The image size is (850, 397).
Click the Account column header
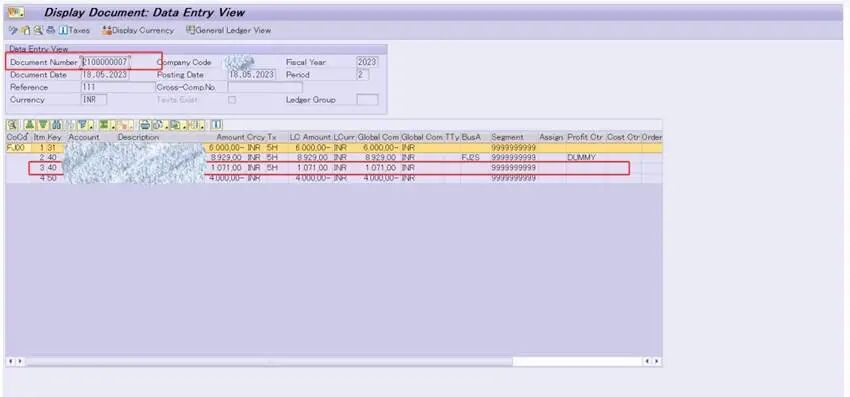pyautogui.click(x=84, y=138)
